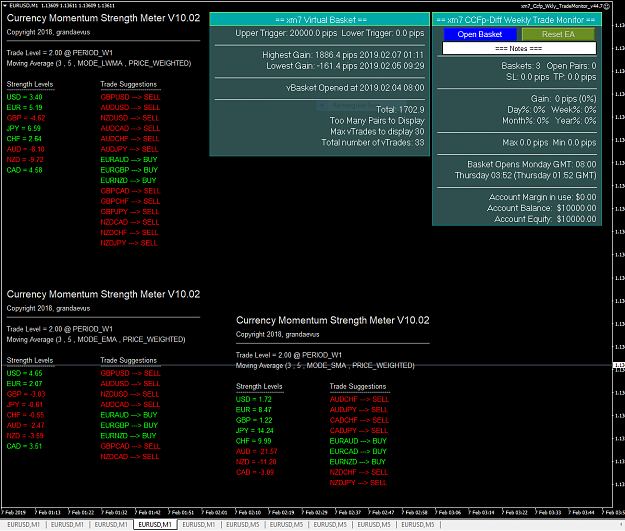The image size is (625, 531).
Task: Click the xm7 CCFp-Diff Weekly Trade Monitor header
Action: [x=516, y=20]
